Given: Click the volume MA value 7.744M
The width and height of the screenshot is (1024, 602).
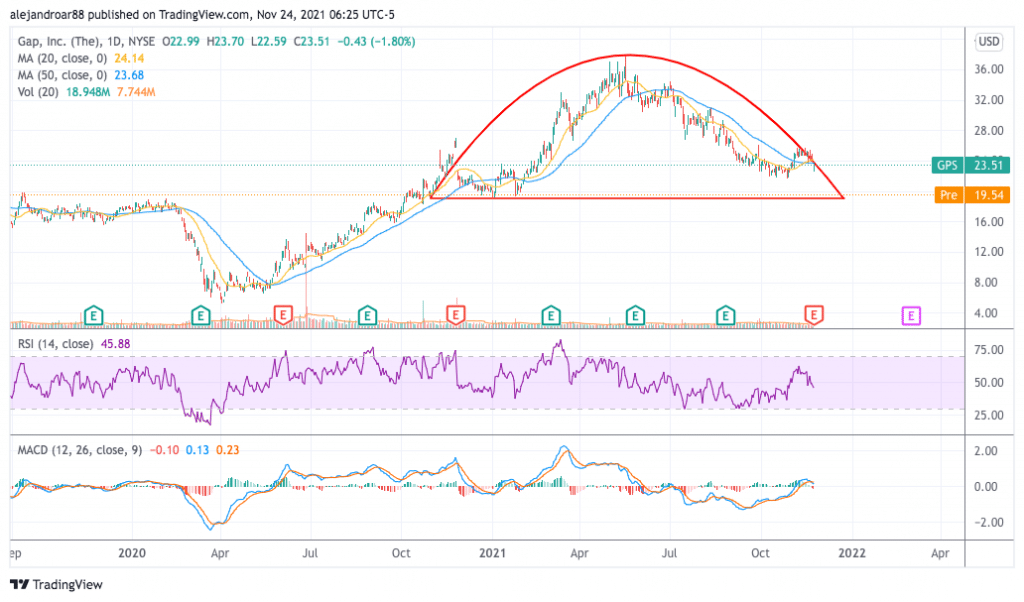Looking at the screenshot, I should coord(136,92).
